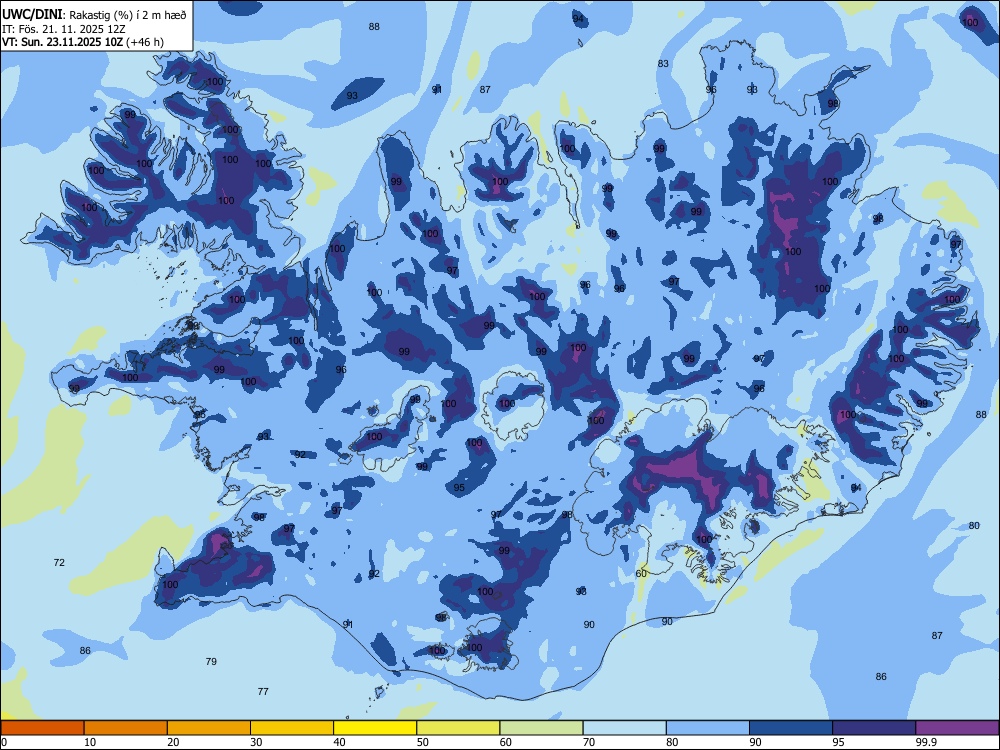Image resolution: width=1000 pixels, height=750 pixels.
Task: Select the humidity value '79' on map
Action: (211, 661)
